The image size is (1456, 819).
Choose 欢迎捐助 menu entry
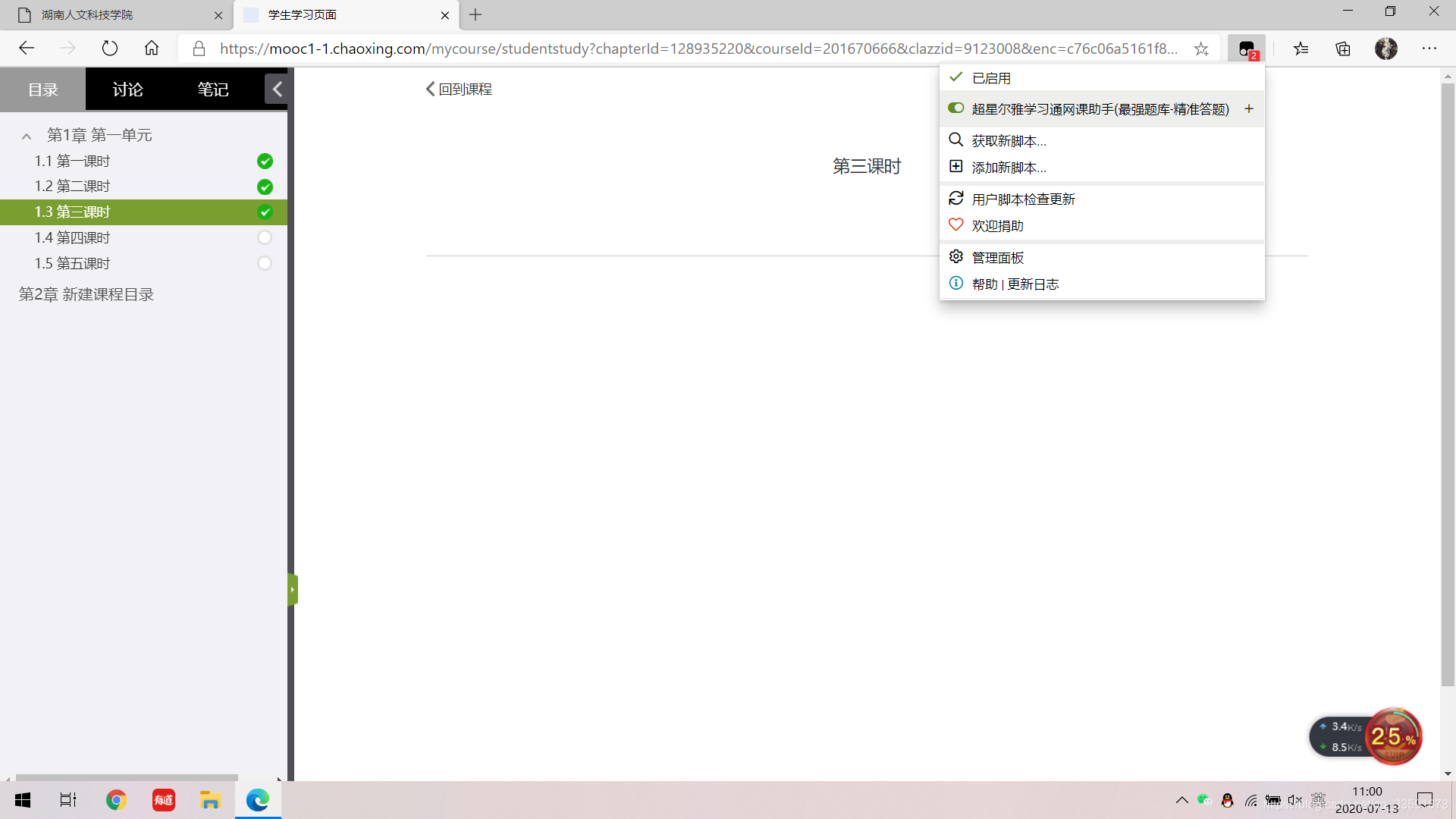[1102, 226]
